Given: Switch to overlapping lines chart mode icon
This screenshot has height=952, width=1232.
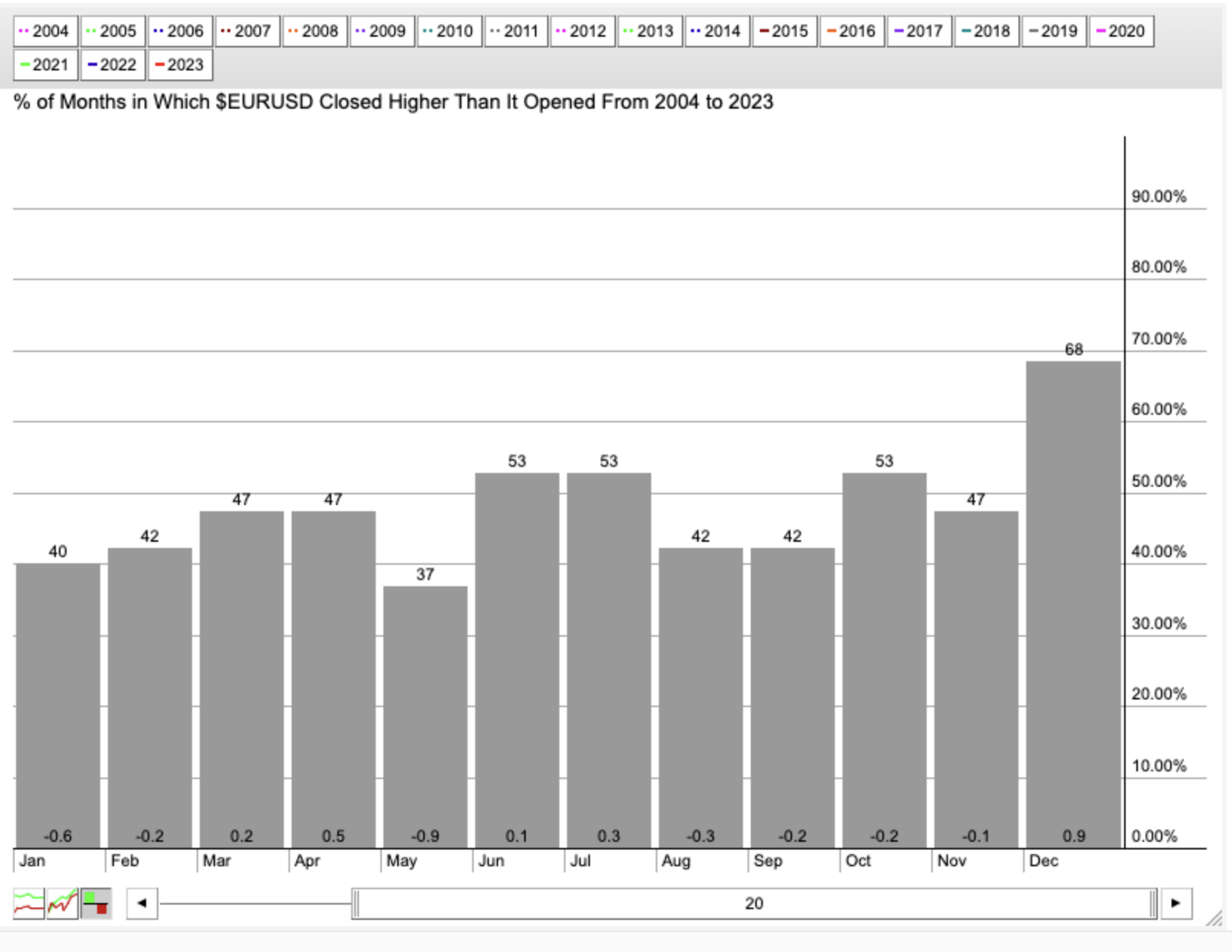Looking at the screenshot, I should pos(63,904).
